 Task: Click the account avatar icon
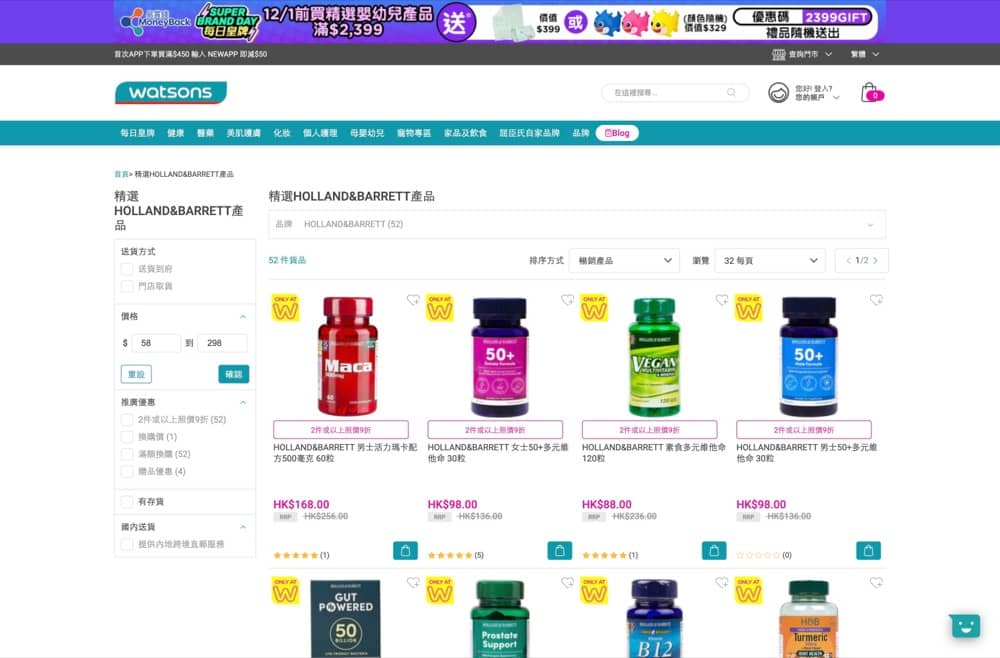[x=778, y=93]
